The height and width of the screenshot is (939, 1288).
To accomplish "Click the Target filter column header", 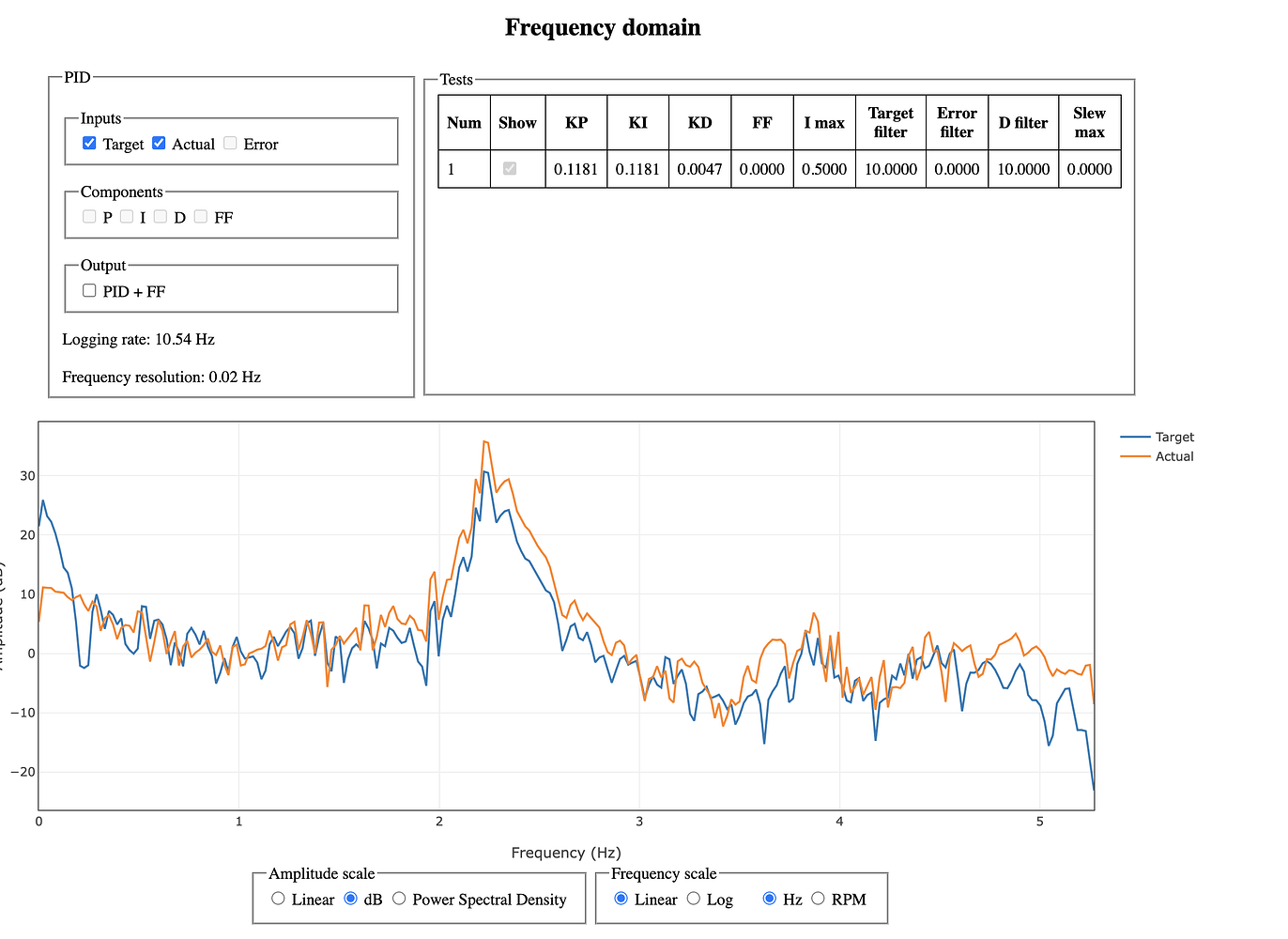I will 890,122.
